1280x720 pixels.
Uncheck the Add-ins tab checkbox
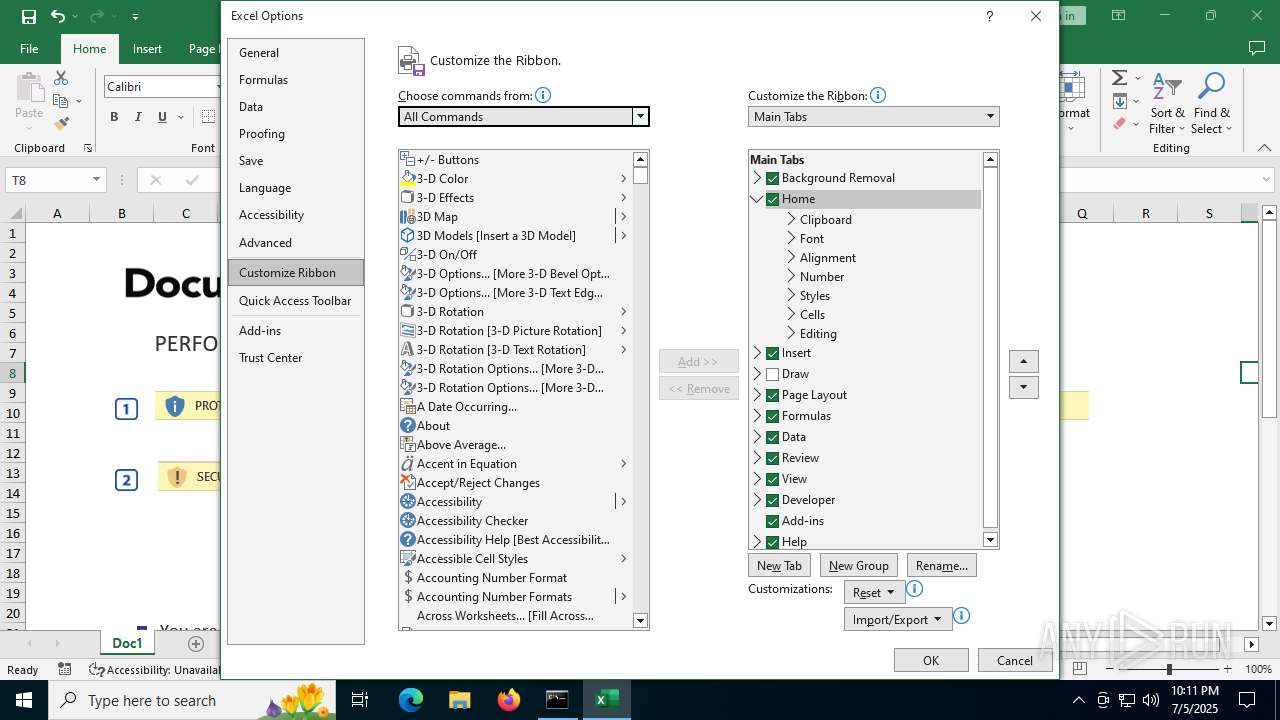(x=772, y=521)
